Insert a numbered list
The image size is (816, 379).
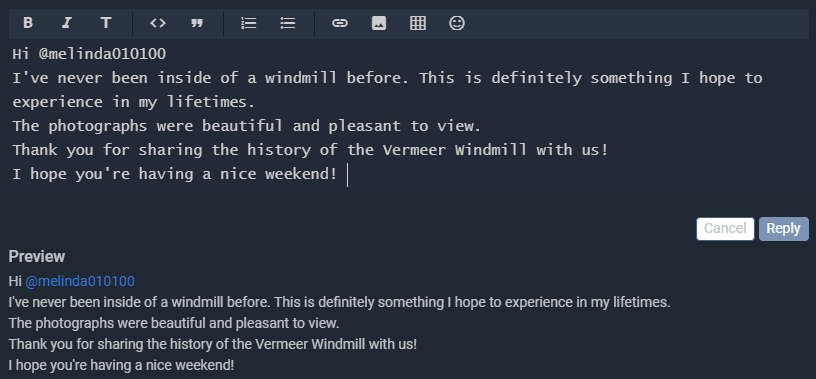click(x=249, y=23)
